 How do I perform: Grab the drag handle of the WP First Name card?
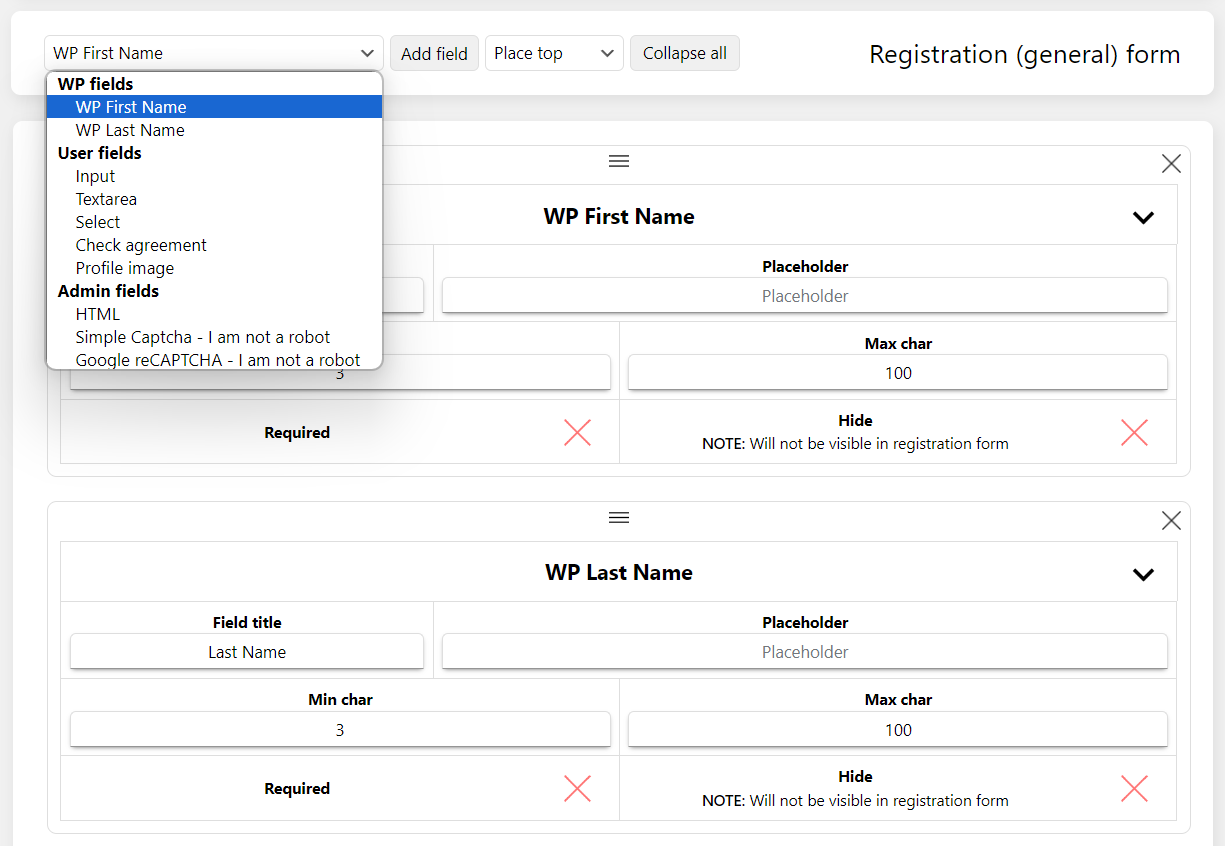pyautogui.click(x=619, y=161)
